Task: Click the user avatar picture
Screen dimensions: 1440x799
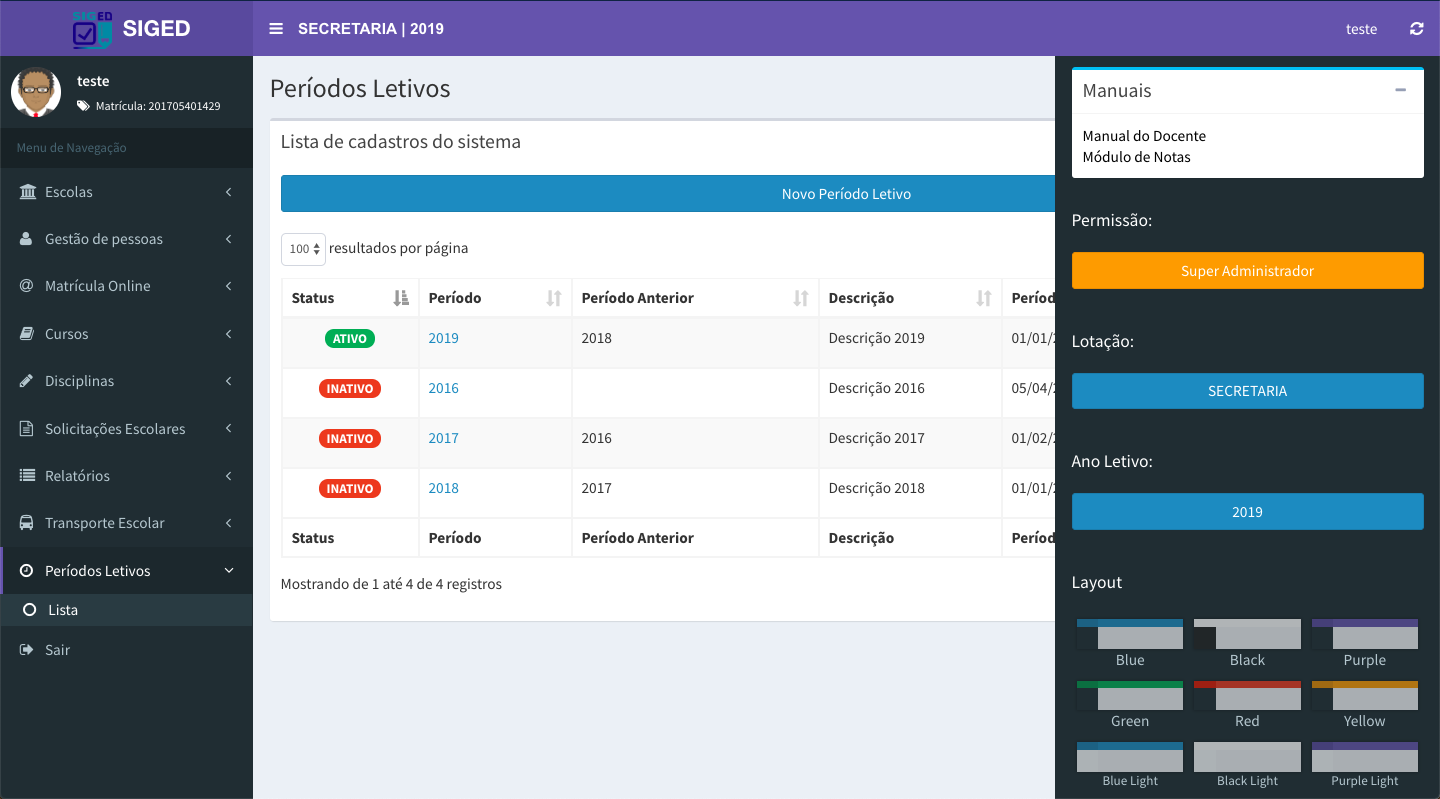Action: pos(36,92)
